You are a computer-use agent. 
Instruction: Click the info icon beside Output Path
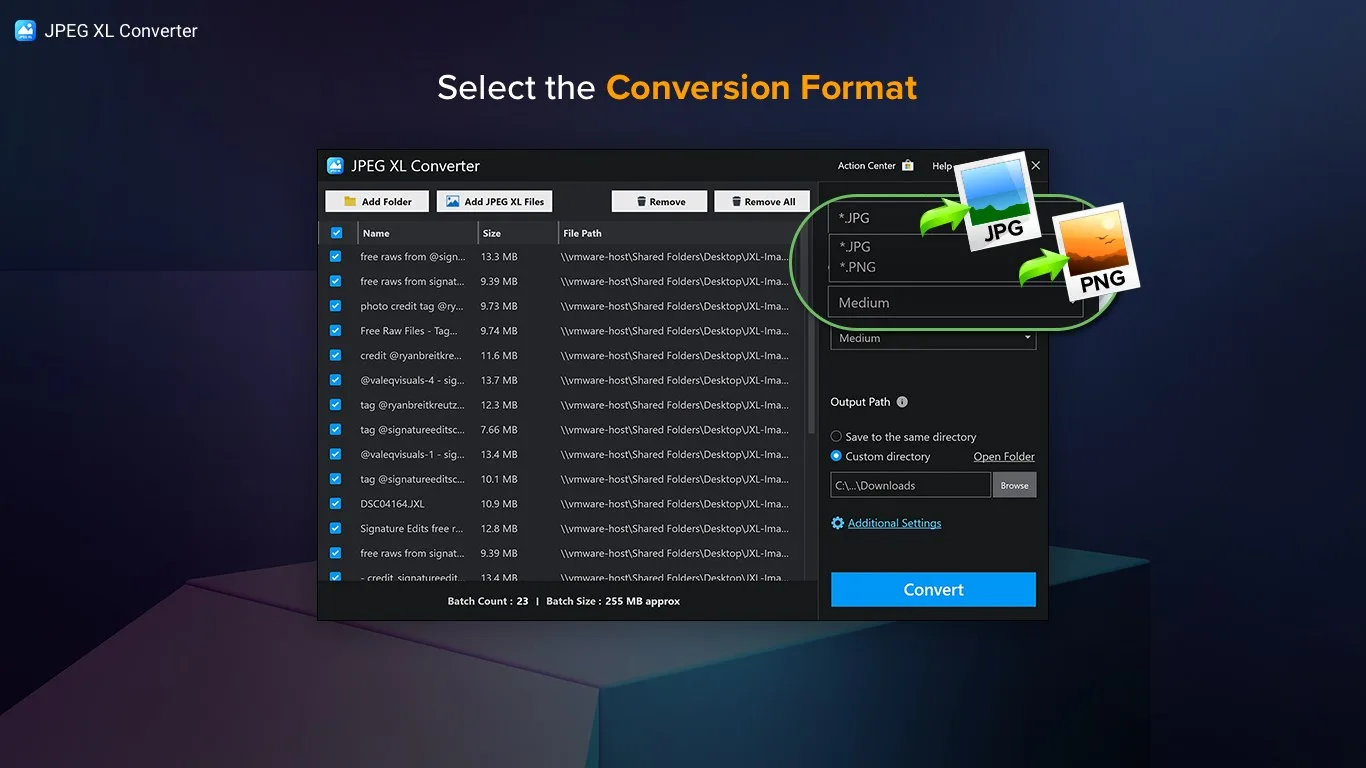(x=902, y=402)
